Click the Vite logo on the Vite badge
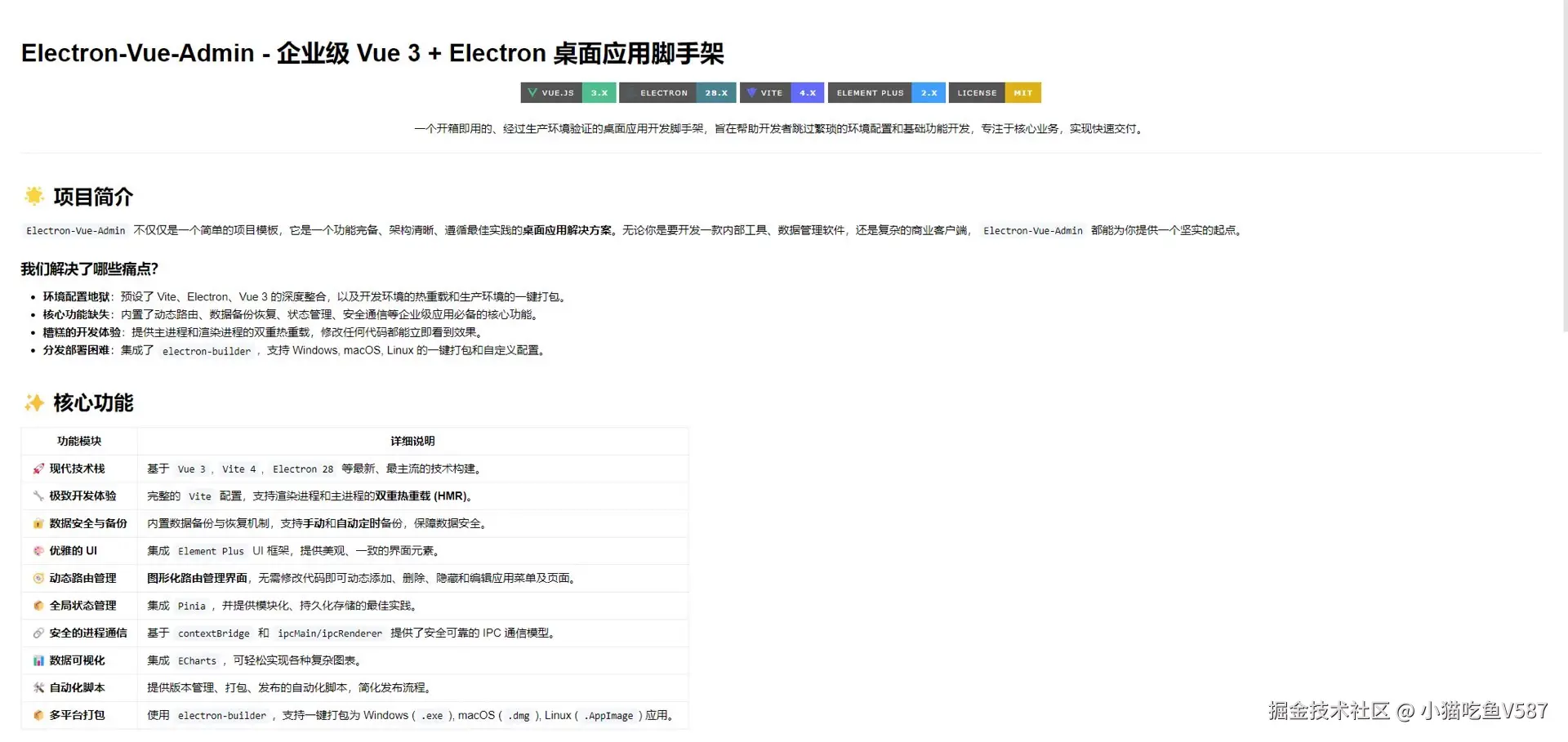The width and height of the screenshot is (1568, 742). [x=751, y=93]
